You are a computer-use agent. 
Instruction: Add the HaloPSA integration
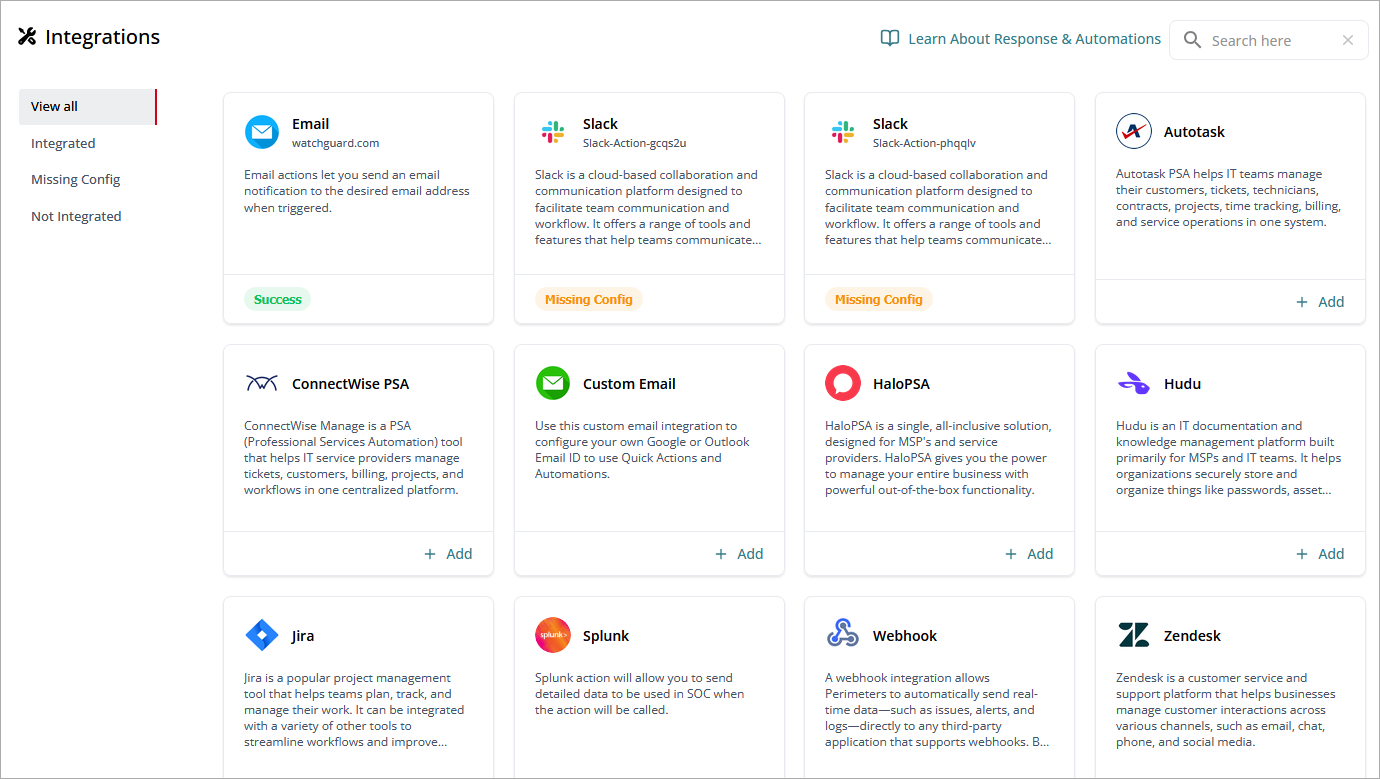point(1029,554)
